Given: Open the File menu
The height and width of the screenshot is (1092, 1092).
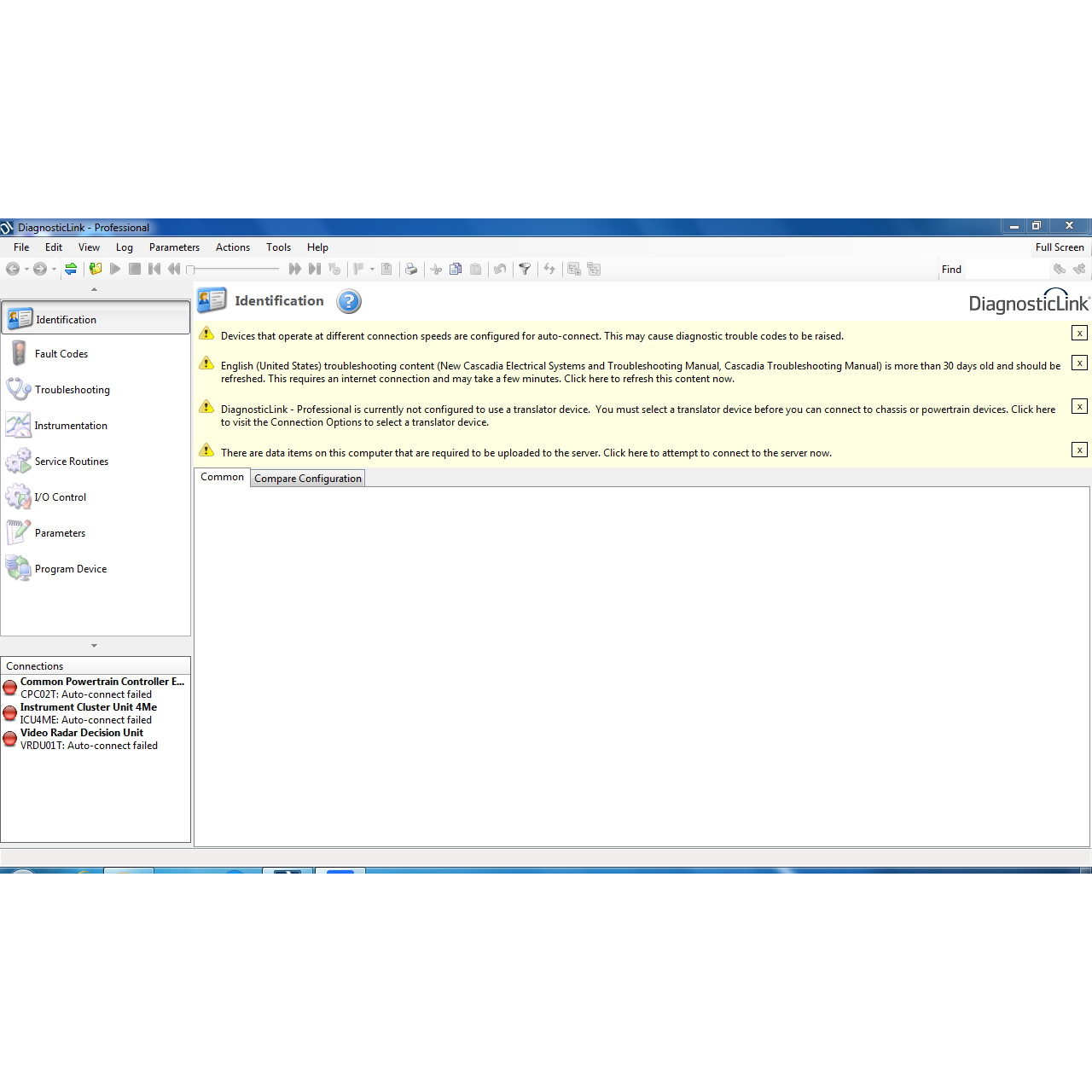Looking at the screenshot, I should click(x=21, y=247).
